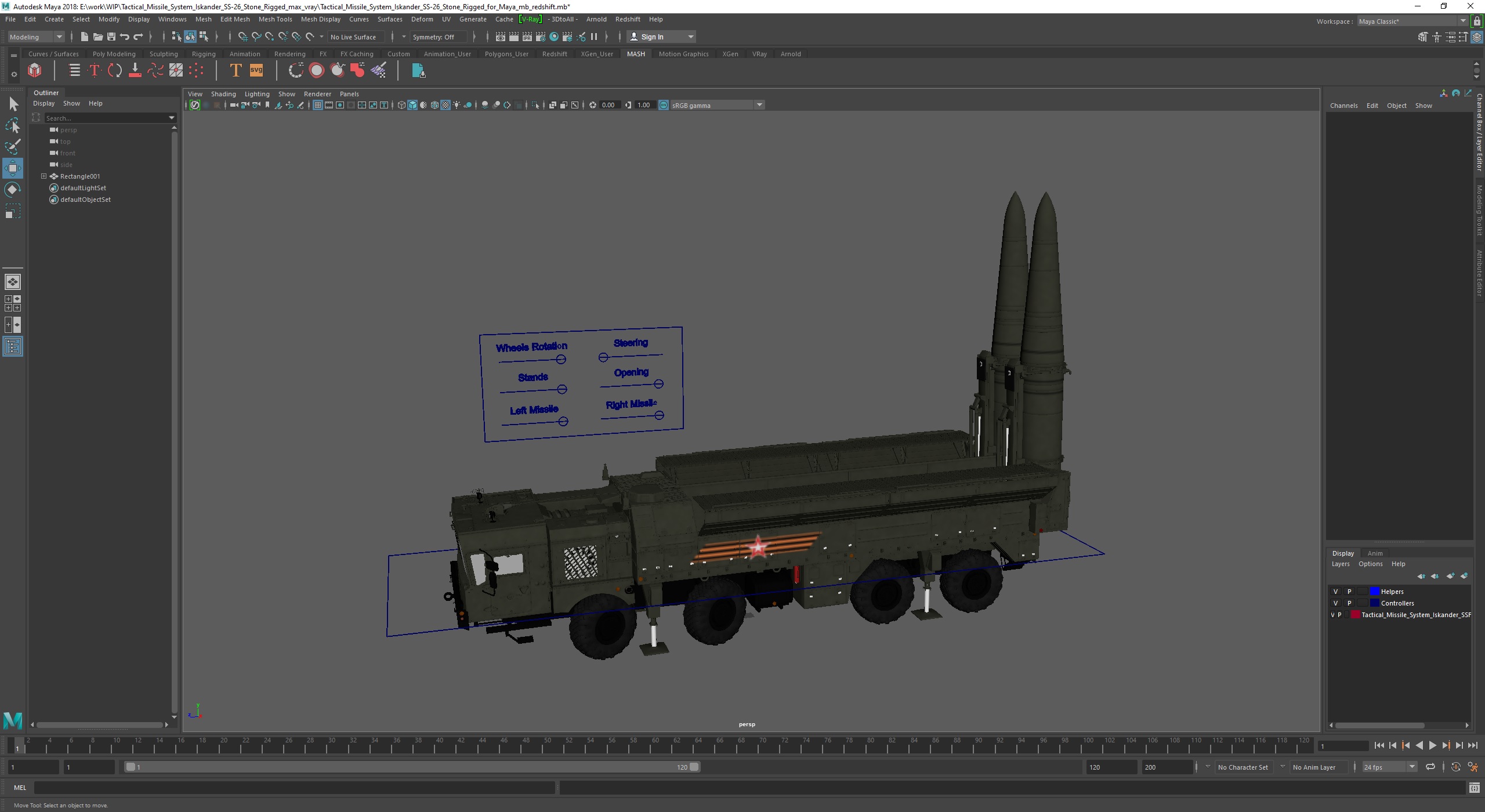Click the range slider bar handle at 120
The width and height of the screenshot is (1485, 812).
[694, 767]
